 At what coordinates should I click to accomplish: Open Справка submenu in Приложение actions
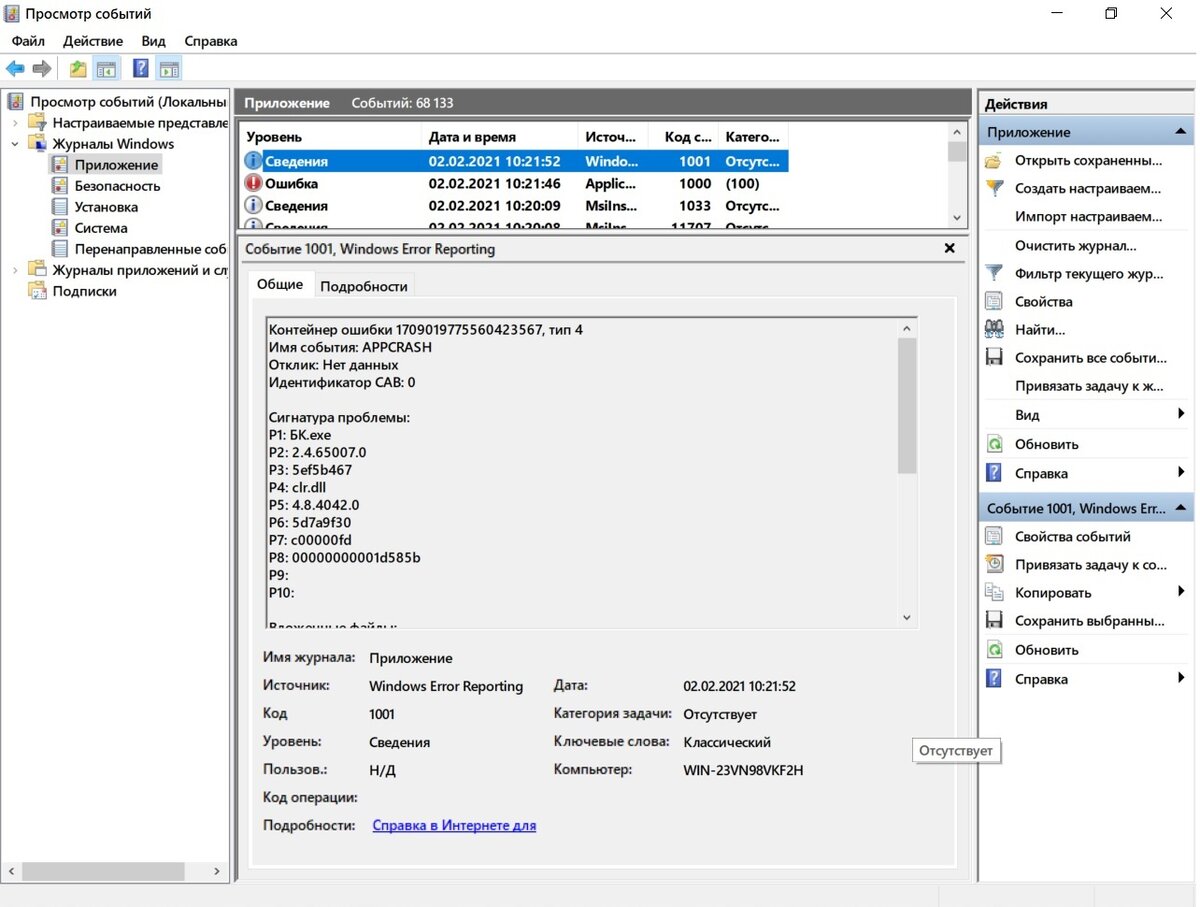coord(1088,473)
